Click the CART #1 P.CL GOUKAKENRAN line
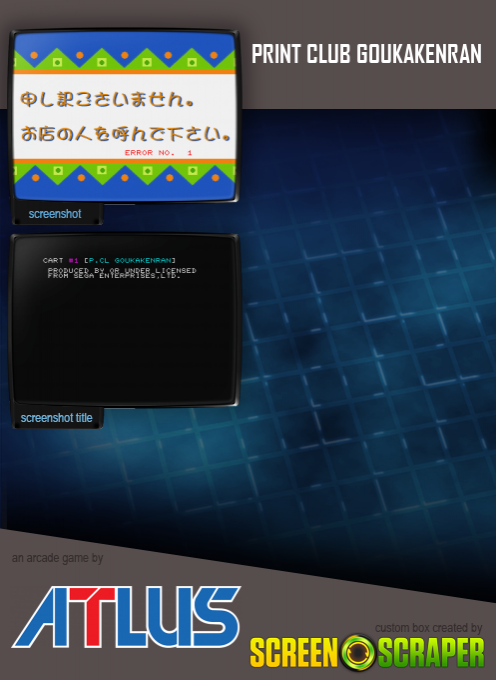The height and width of the screenshot is (680, 496). 109,260
